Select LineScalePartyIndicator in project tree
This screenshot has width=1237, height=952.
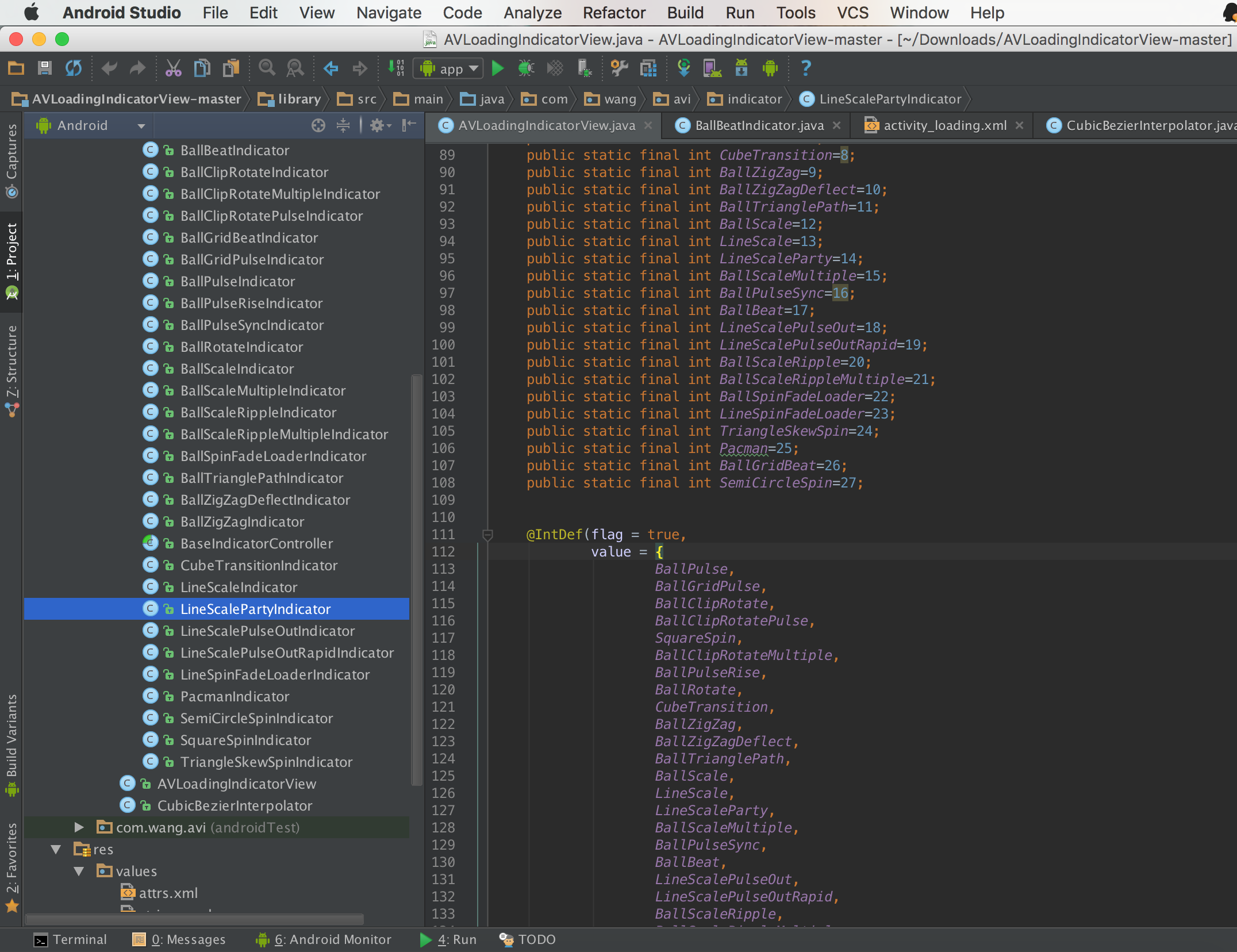coord(255,608)
